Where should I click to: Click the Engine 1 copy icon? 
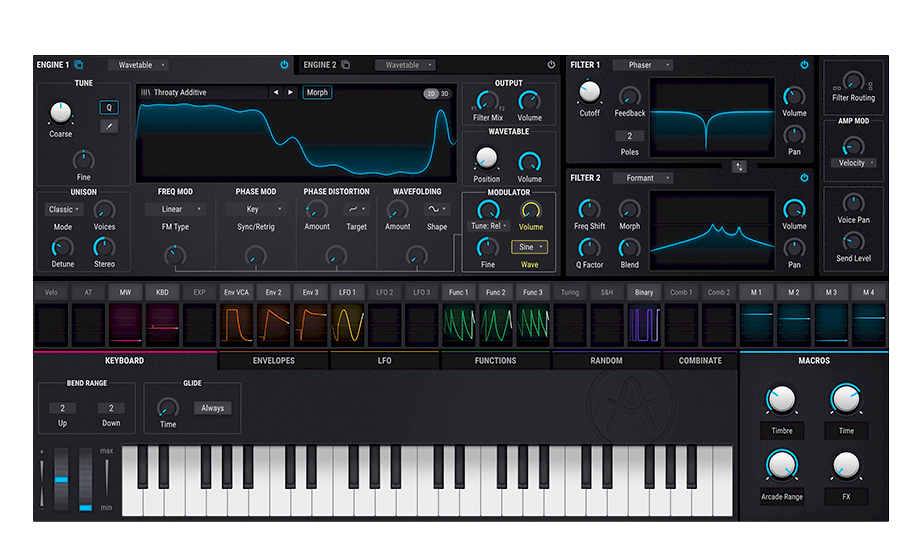79,65
